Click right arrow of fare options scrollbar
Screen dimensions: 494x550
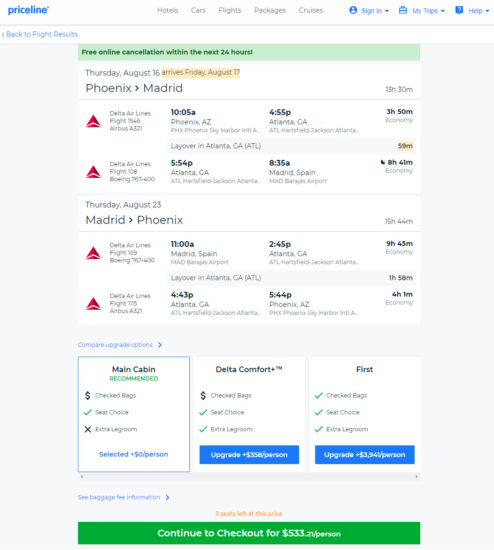[x=416, y=476]
